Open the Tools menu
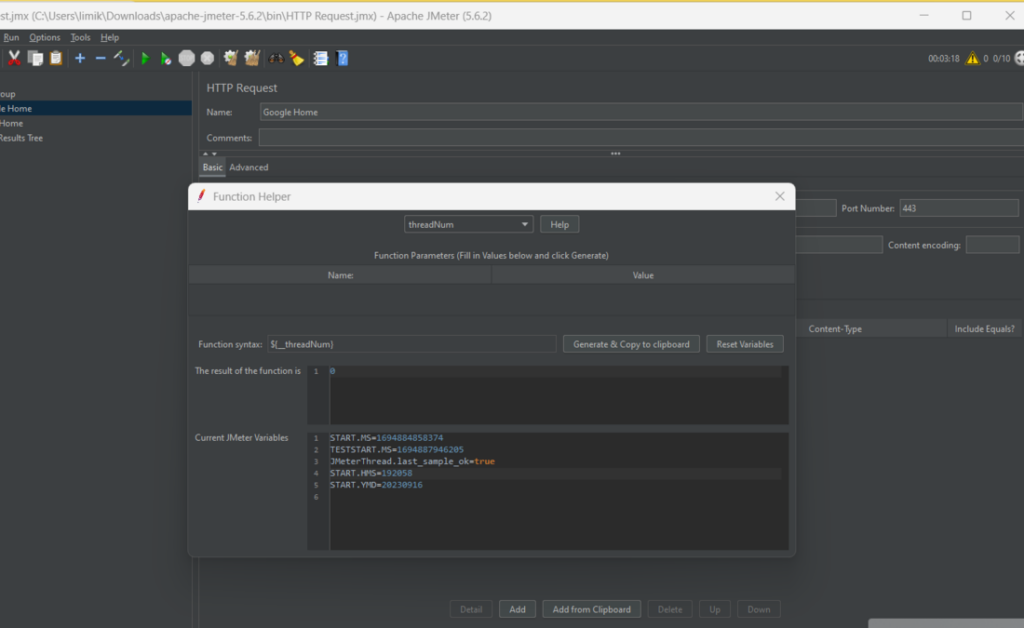This screenshot has height=628, width=1024. click(80, 37)
